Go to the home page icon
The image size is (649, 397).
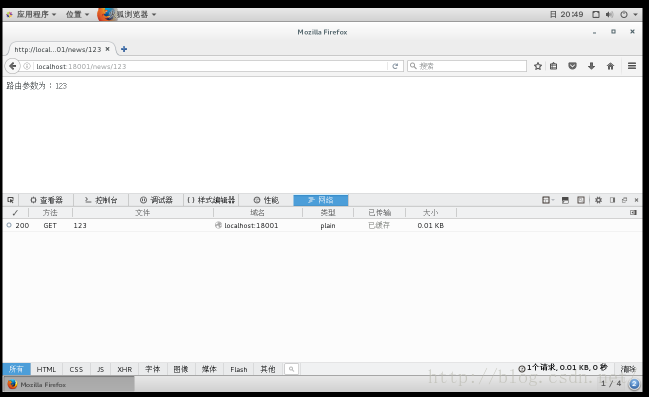pos(611,66)
